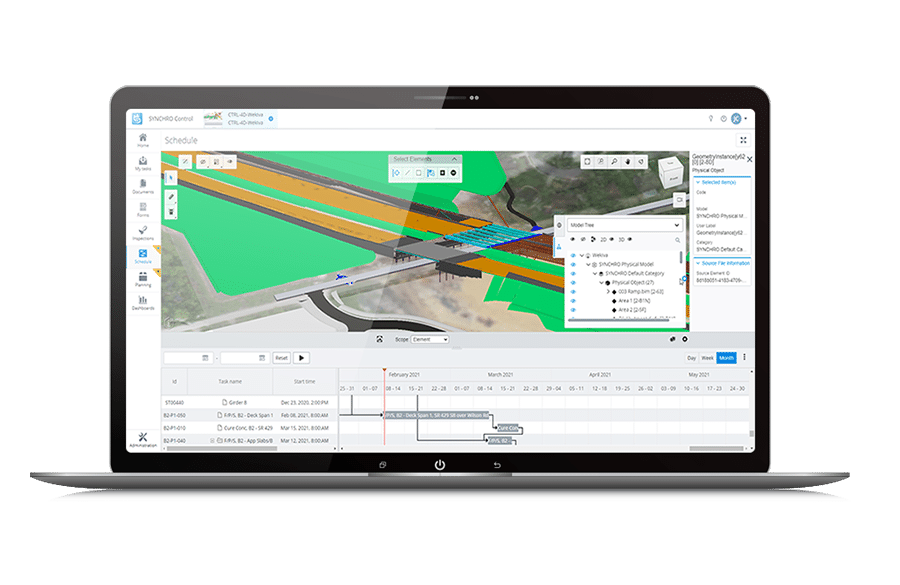Click the gear icon right of the Scope bar
900x585 pixels.
(x=685, y=339)
